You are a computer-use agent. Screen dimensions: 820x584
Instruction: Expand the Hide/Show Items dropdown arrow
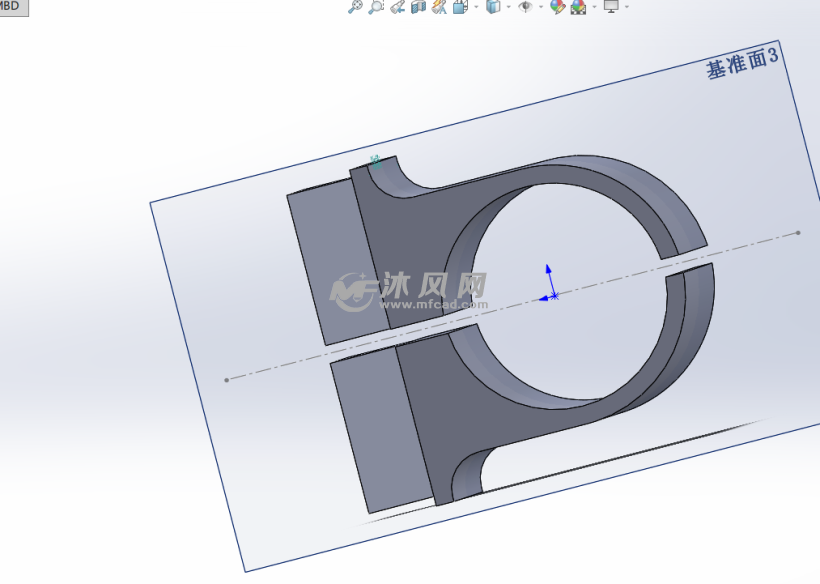point(541,7)
